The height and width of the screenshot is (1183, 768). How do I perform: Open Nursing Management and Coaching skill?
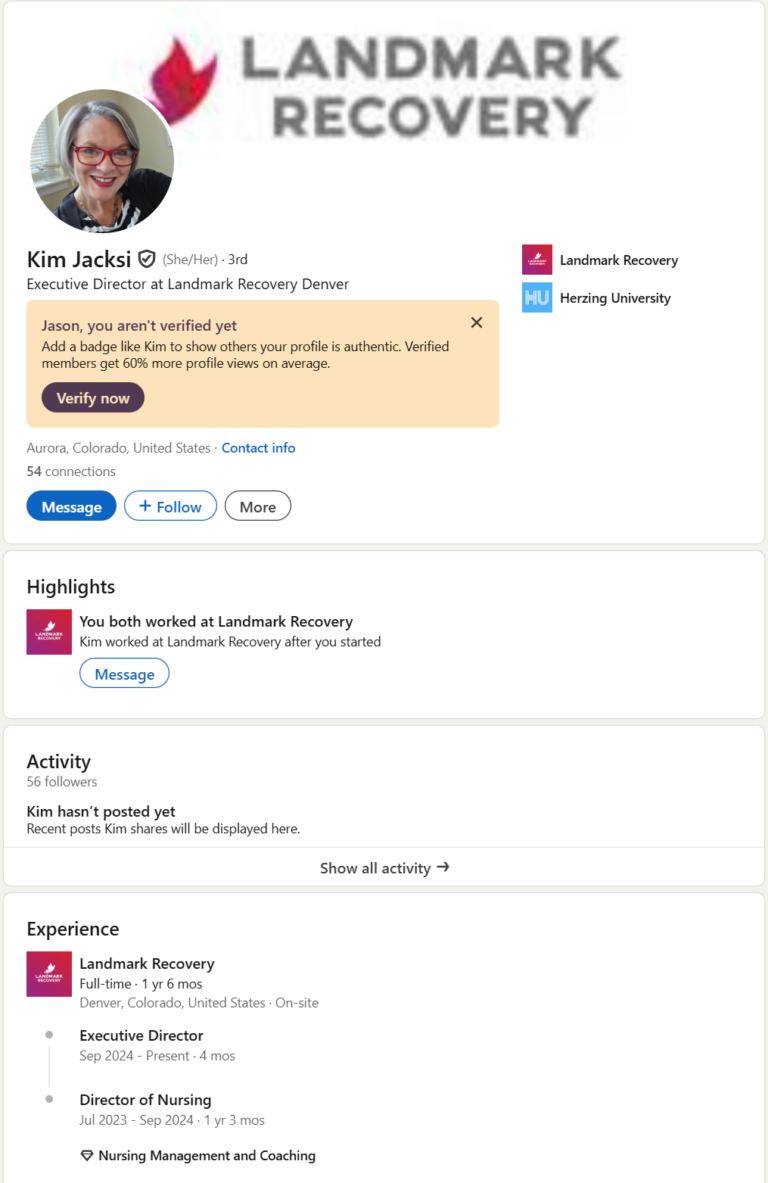point(207,1156)
